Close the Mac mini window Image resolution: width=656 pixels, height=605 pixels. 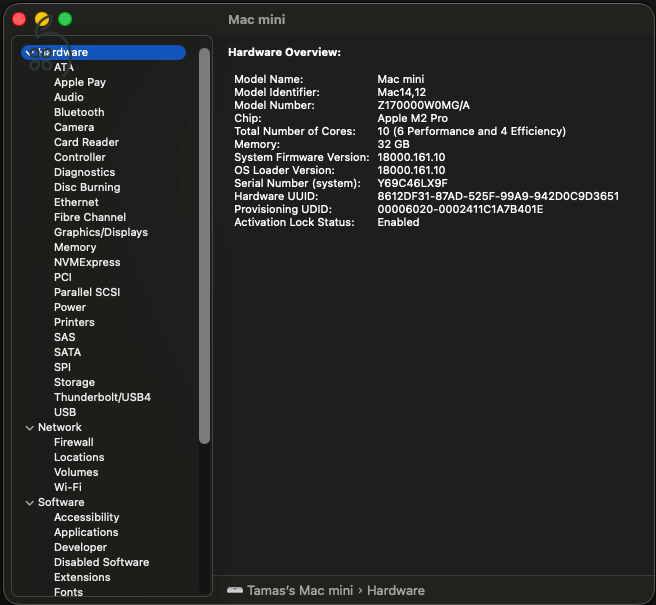click(19, 19)
